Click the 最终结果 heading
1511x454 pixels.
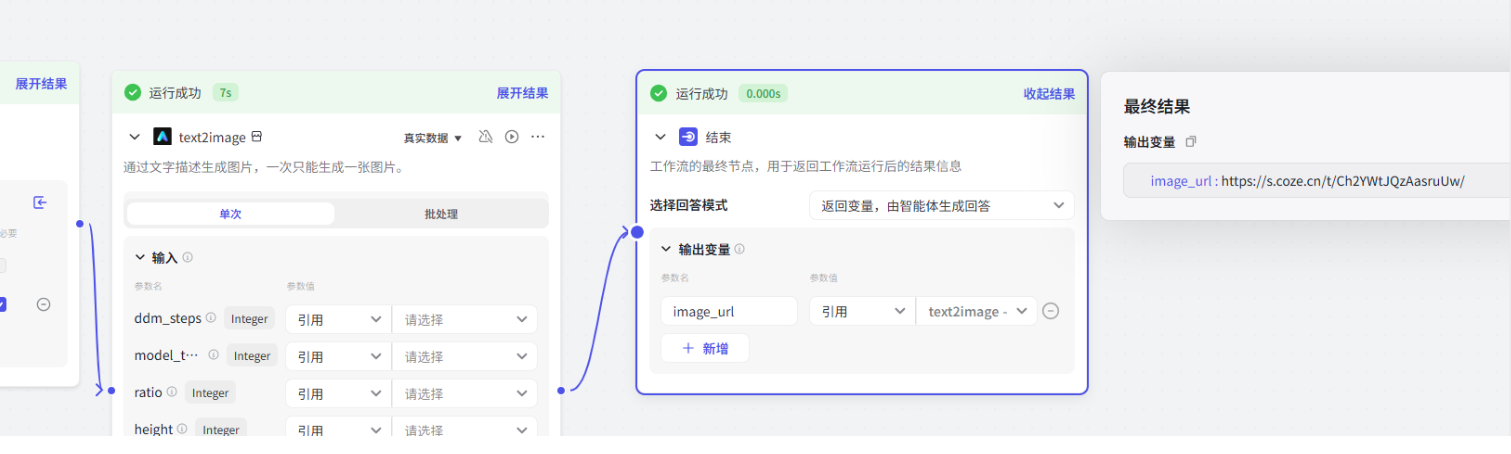1156,106
